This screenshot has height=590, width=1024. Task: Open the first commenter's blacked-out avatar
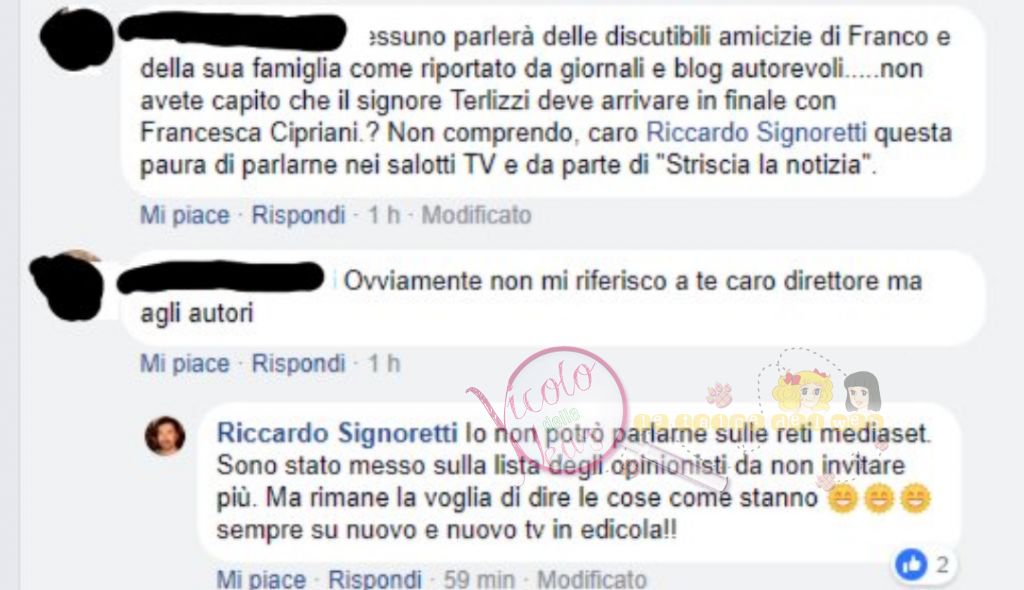point(76,39)
